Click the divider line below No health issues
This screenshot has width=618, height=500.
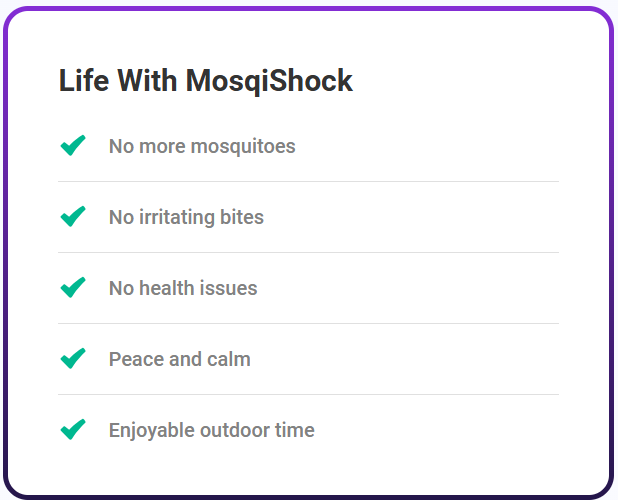pos(308,324)
